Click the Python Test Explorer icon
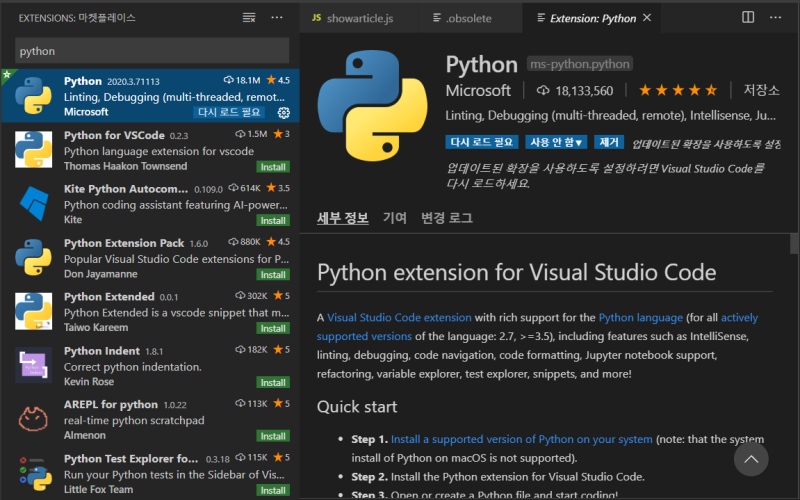Viewport: 800px width, 500px height. [36, 473]
